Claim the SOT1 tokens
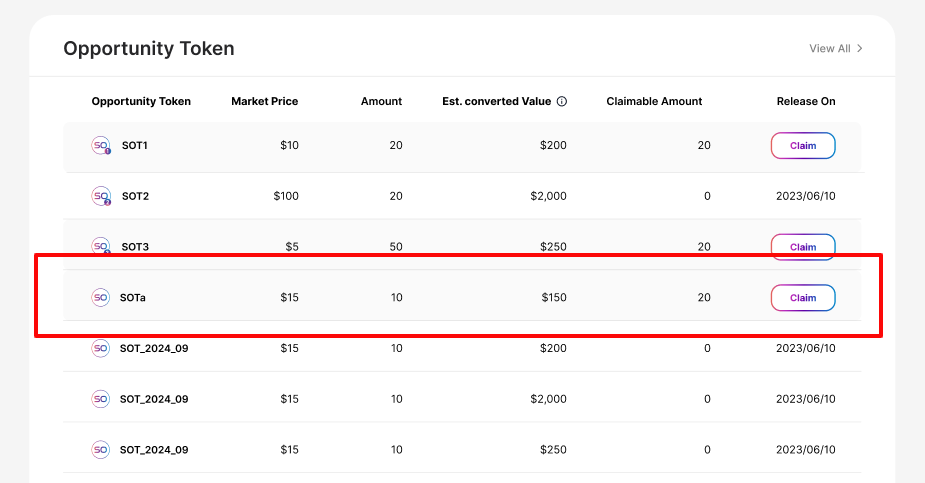This screenshot has width=925, height=483. coord(802,146)
